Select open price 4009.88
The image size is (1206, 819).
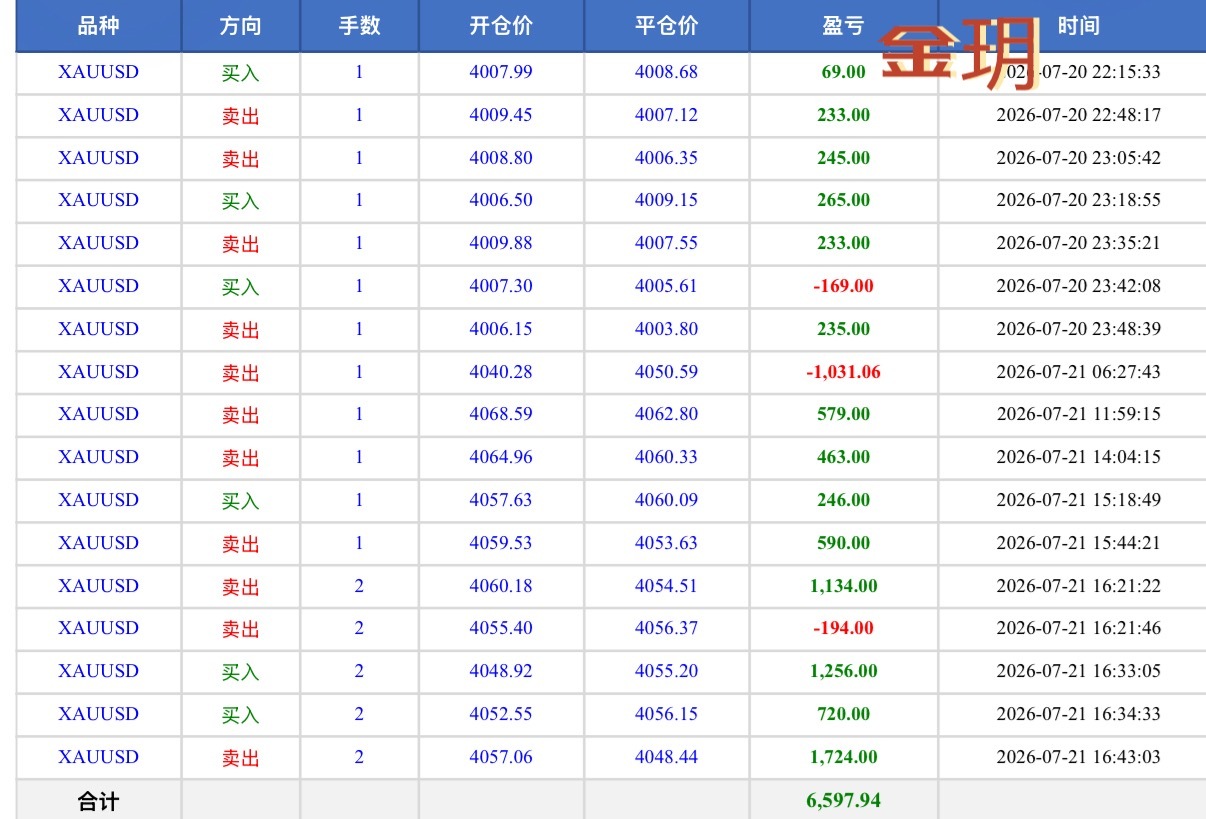click(501, 243)
